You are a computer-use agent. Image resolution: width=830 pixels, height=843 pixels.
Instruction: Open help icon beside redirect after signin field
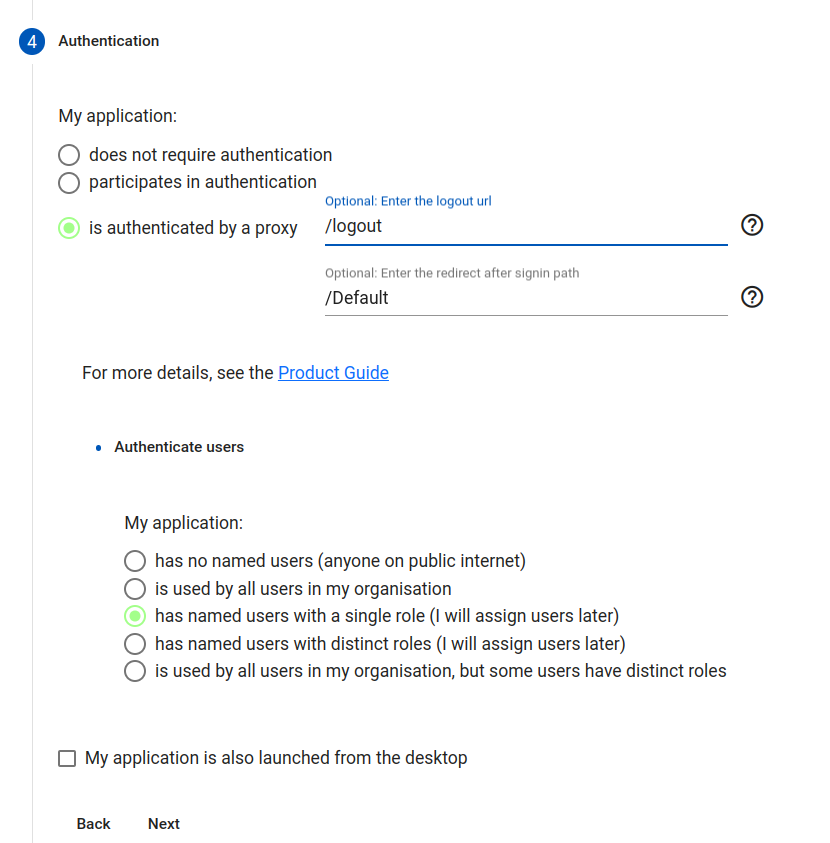[752, 297]
